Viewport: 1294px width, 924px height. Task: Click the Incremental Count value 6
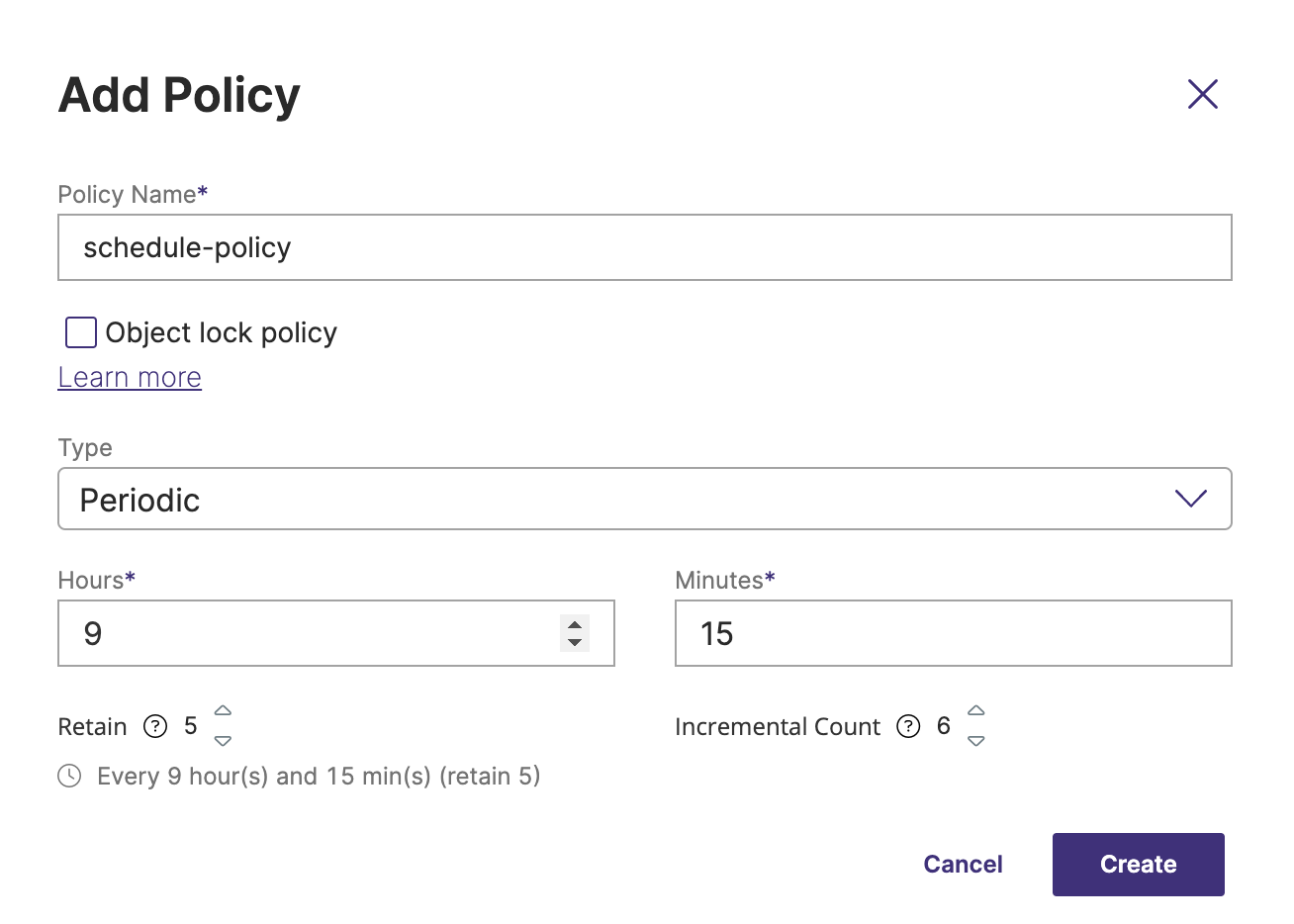[943, 727]
